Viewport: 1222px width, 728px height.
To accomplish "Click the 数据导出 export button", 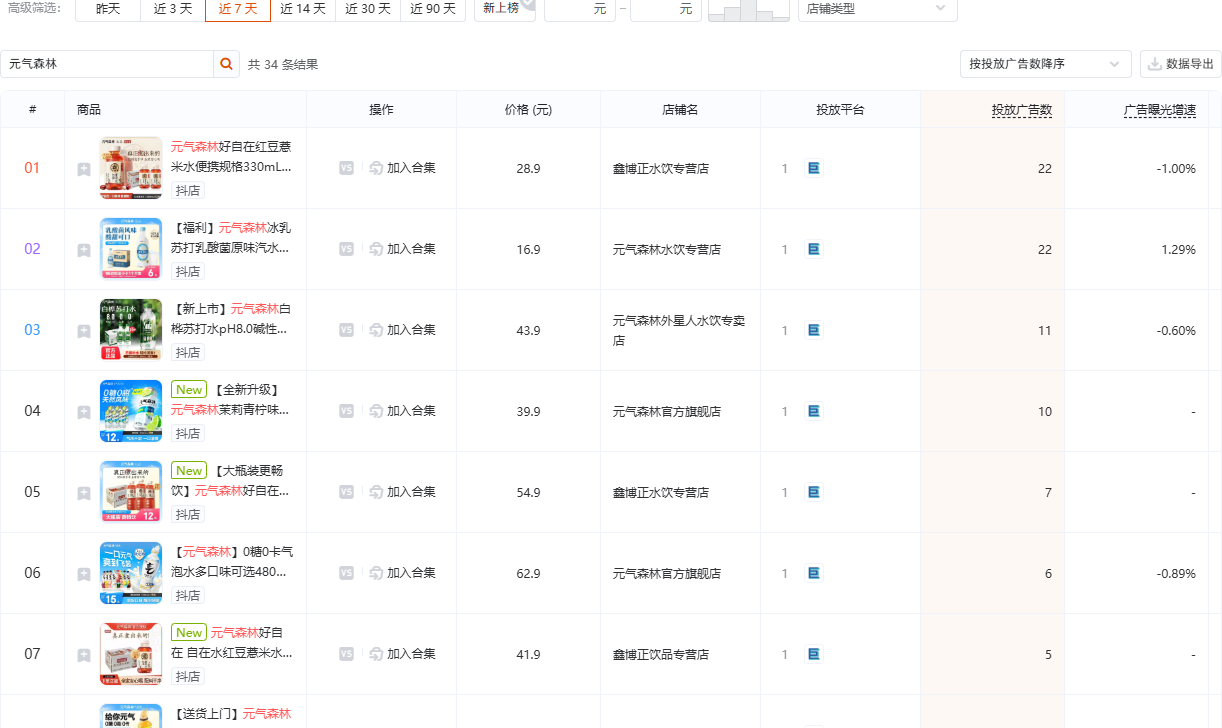I will tap(1181, 64).
